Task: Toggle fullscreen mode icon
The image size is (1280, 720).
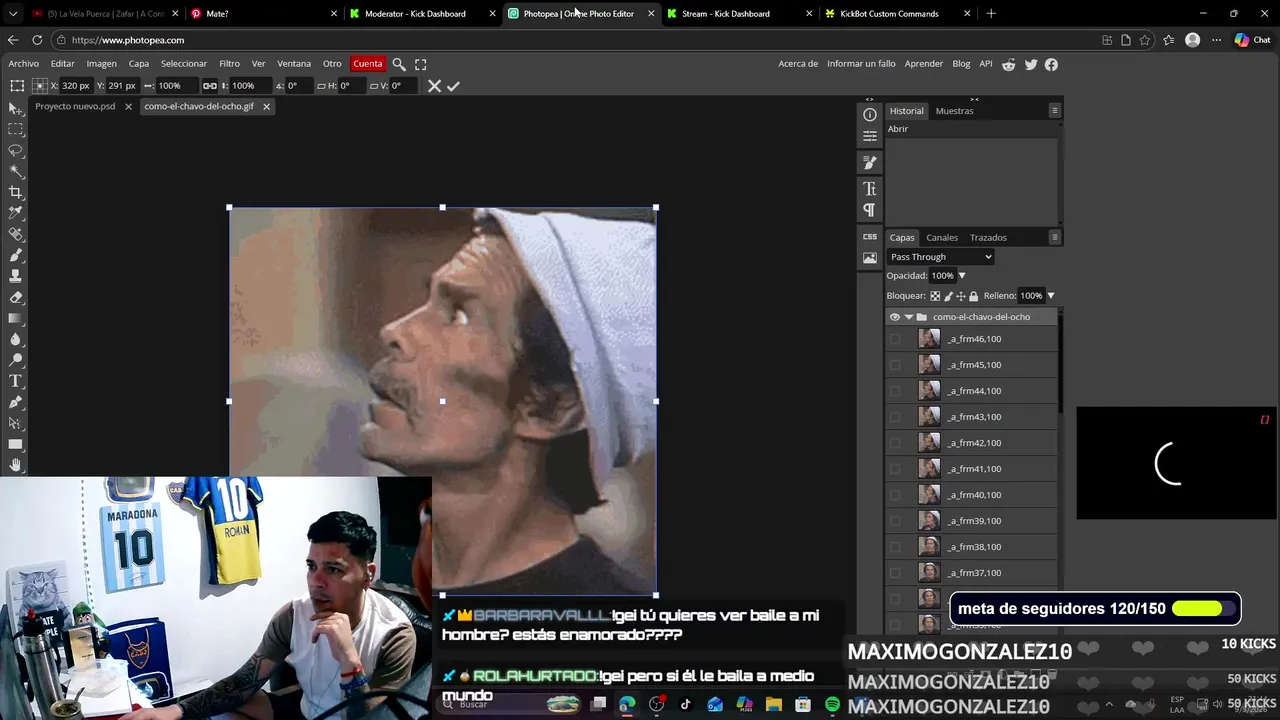Action: [x=421, y=64]
